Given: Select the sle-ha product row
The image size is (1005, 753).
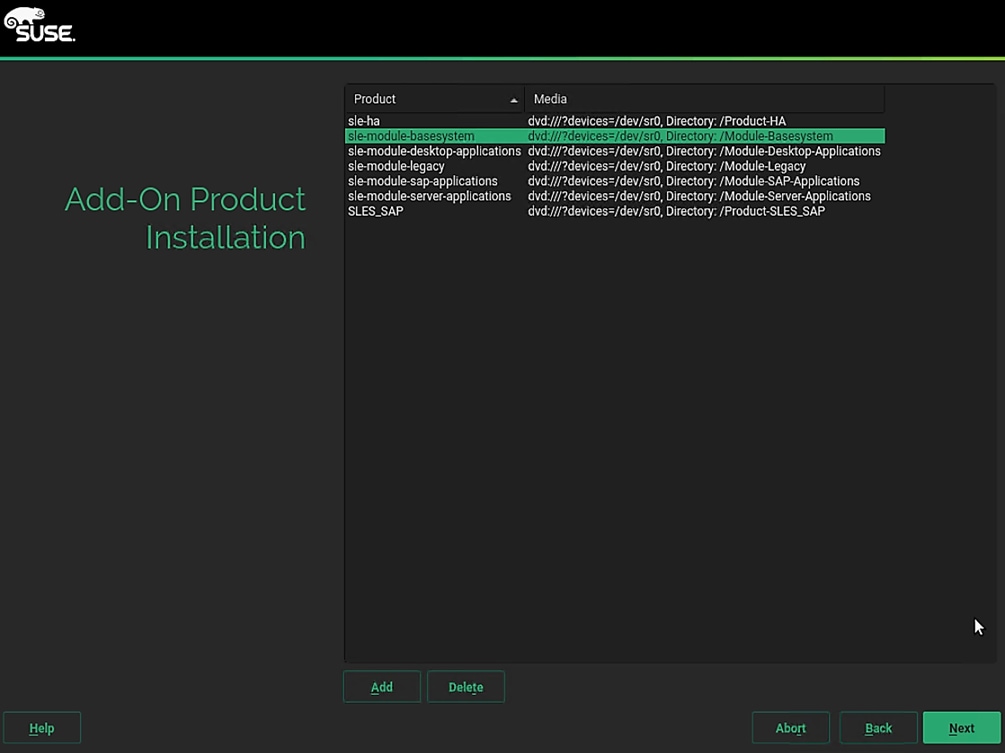Looking at the screenshot, I should pyautogui.click(x=615, y=121).
